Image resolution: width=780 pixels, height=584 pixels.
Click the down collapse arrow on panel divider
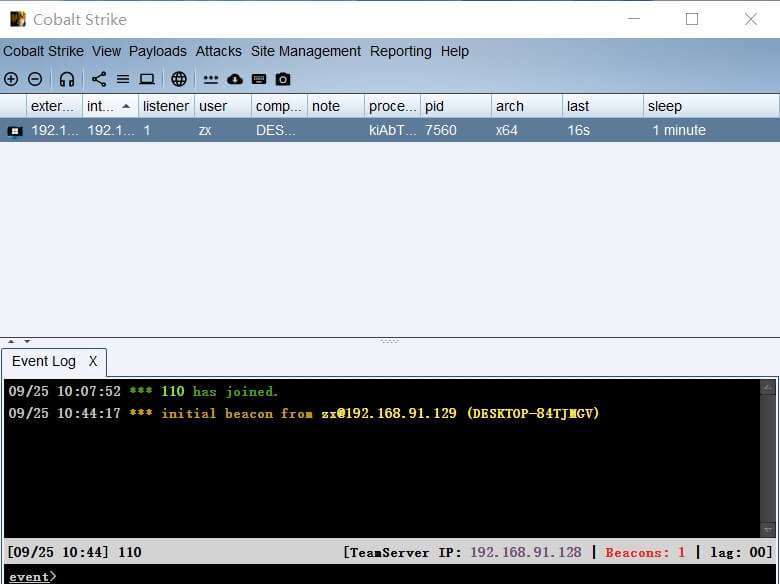27,341
